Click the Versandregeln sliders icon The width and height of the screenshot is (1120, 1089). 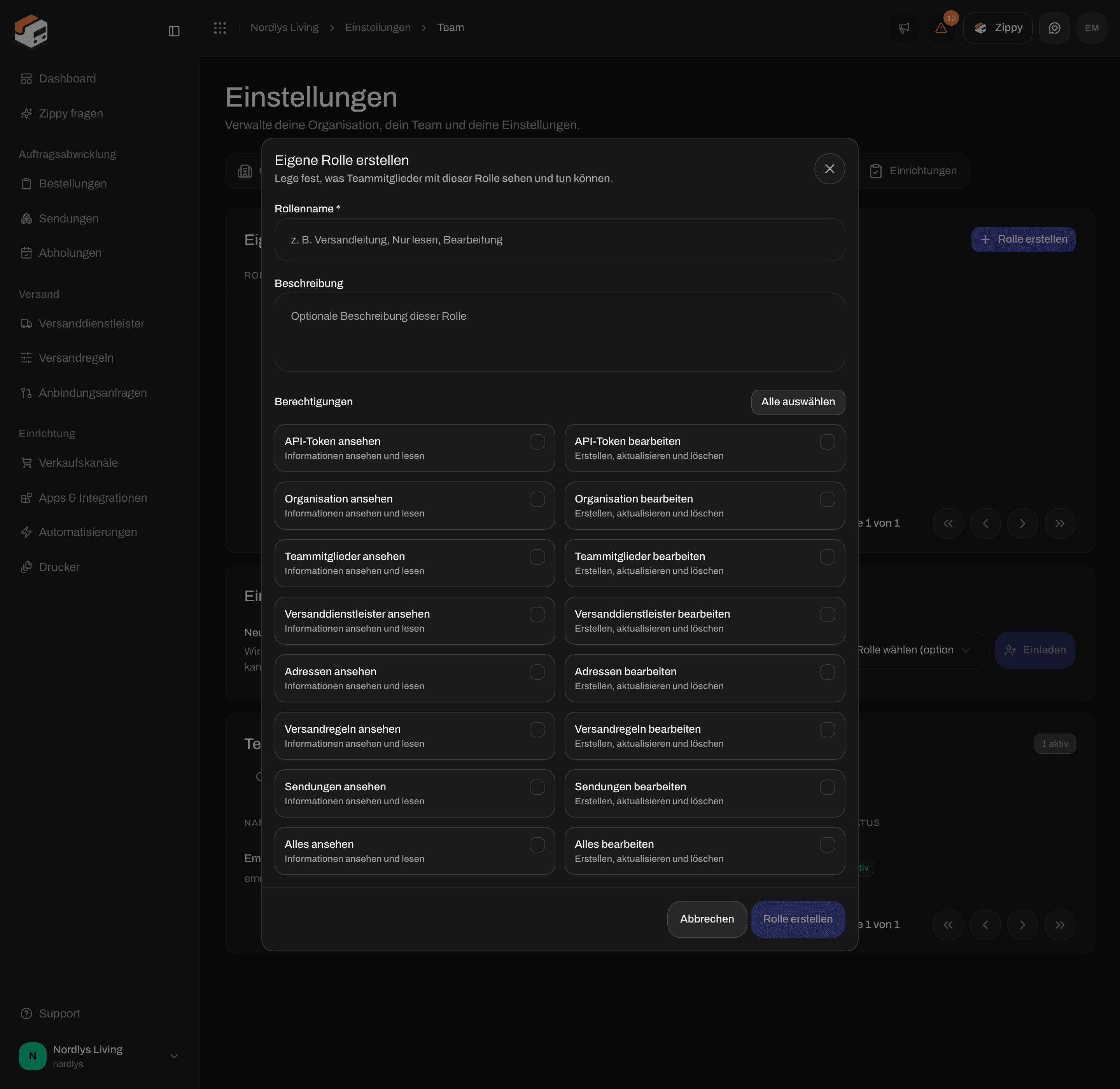[x=26, y=358]
